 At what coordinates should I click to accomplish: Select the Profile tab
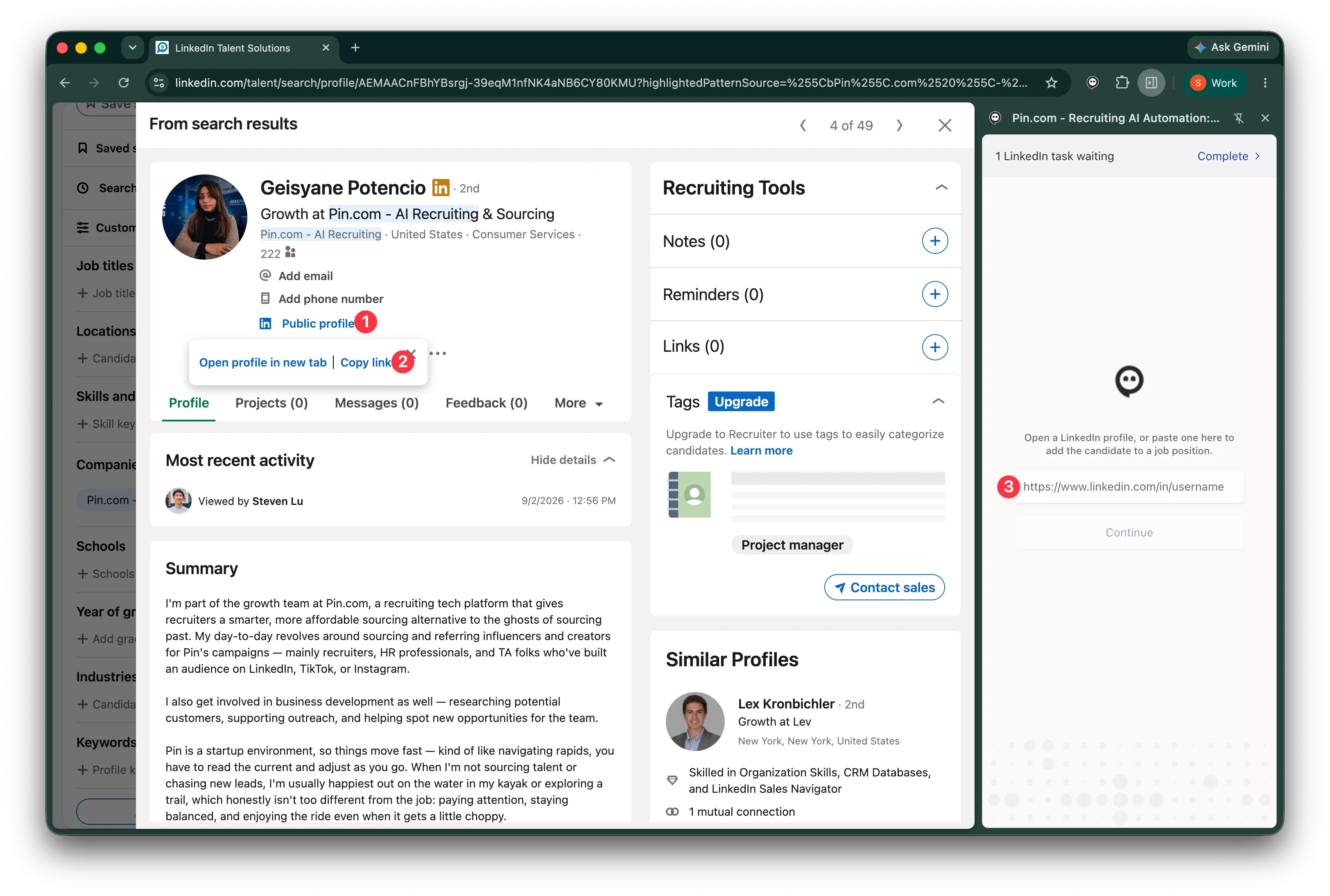(188, 403)
